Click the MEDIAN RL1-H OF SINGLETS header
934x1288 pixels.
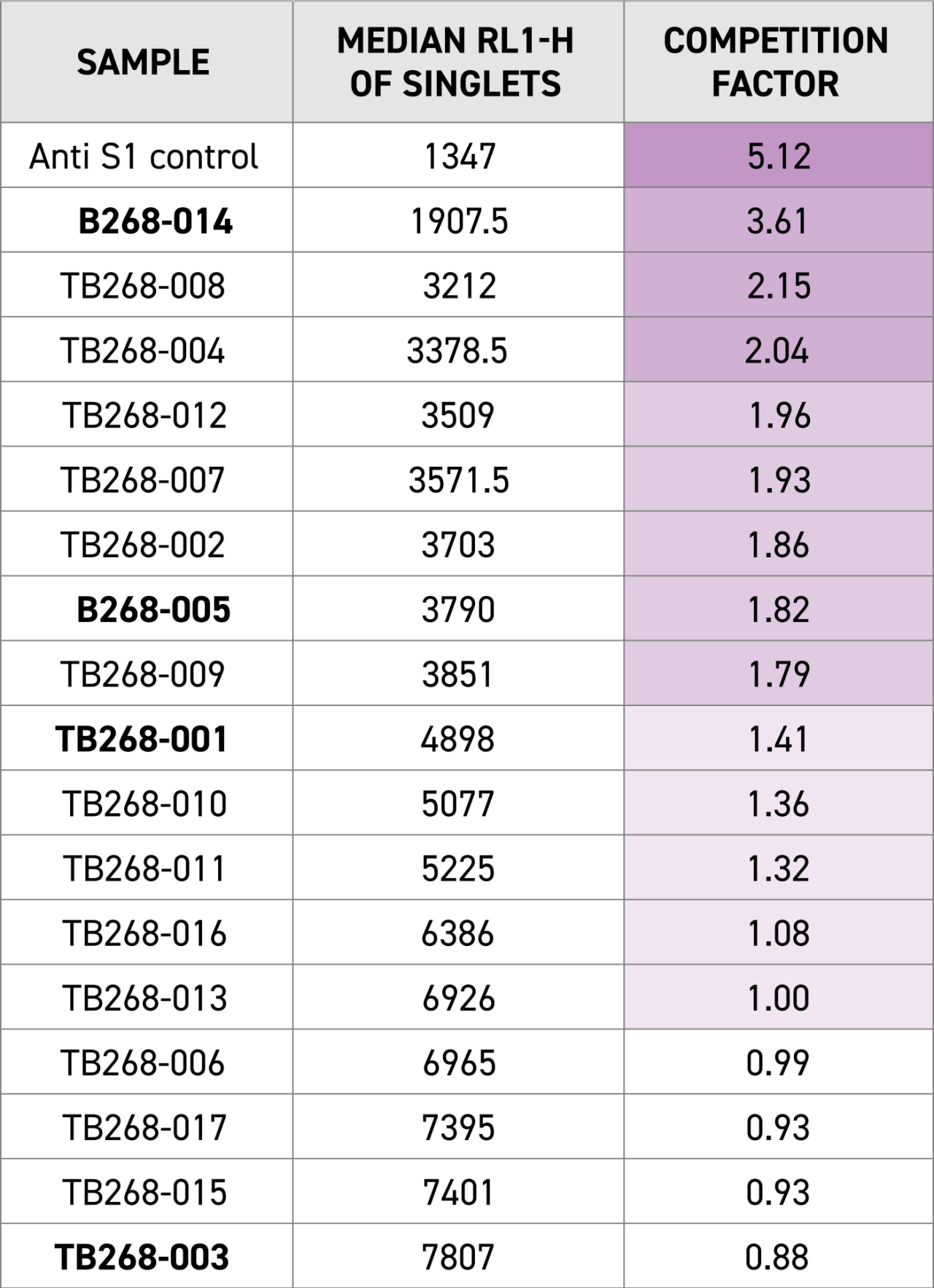(457, 62)
